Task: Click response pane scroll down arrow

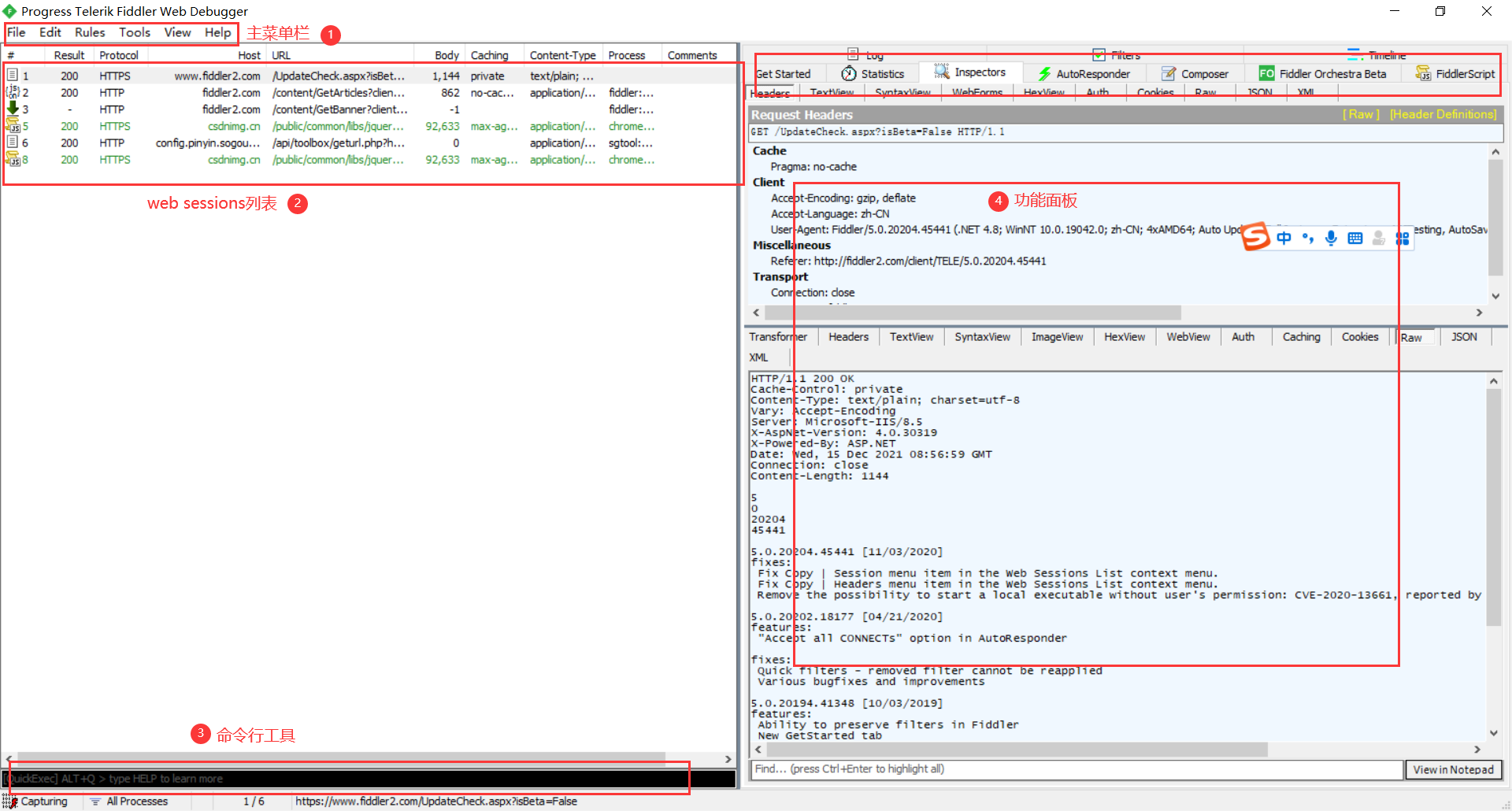Action: 1493,733
